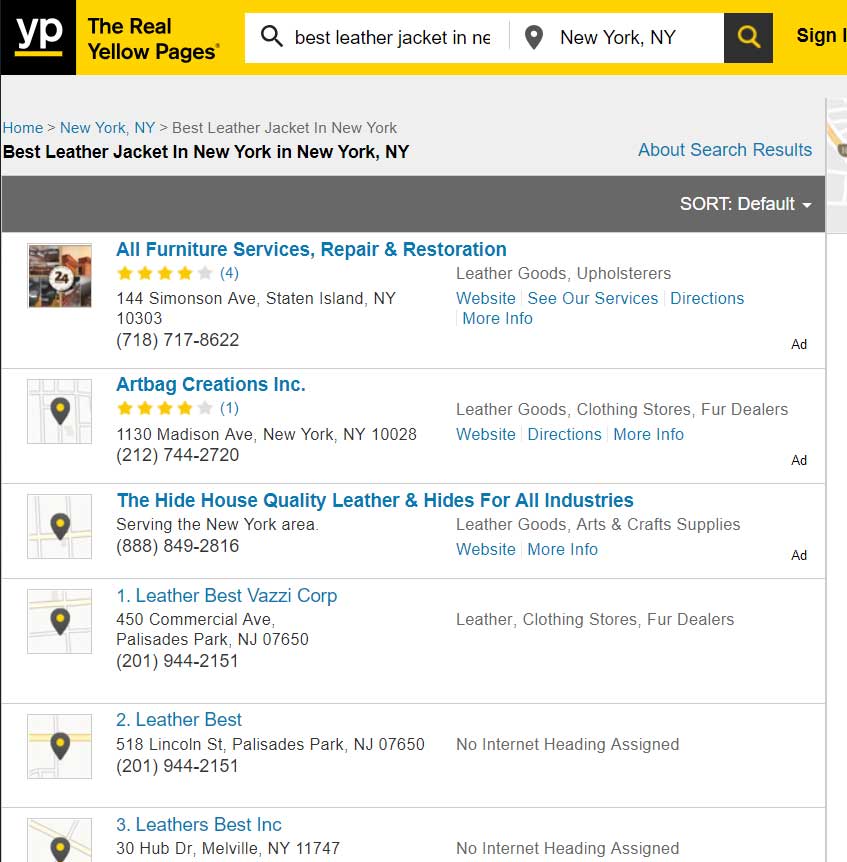847x862 pixels.
Task: Click the 4-star rating for Artbag Creations
Action: coord(166,408)
